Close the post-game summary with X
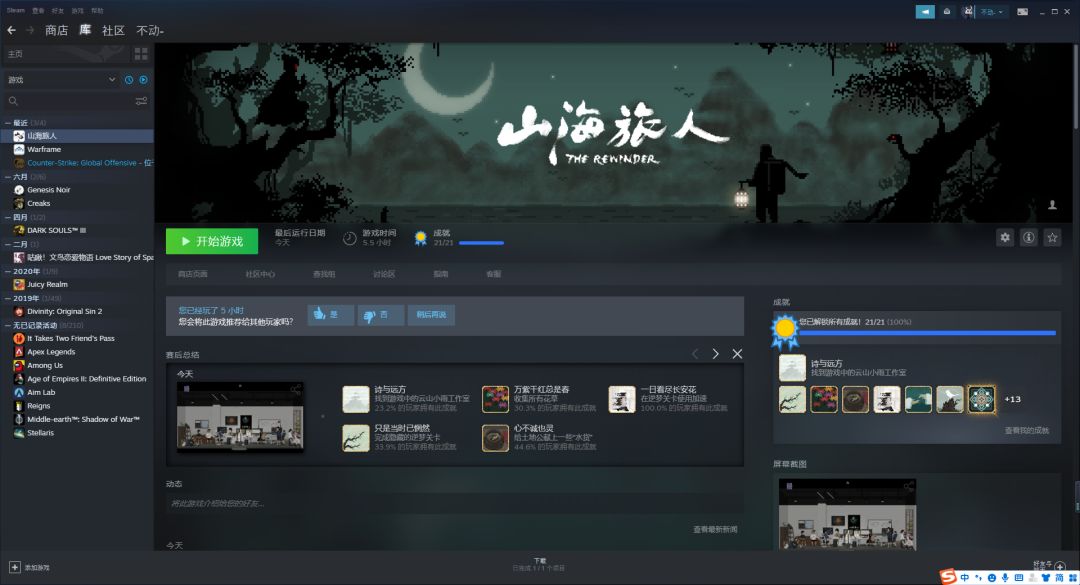The width and height of the screenshot is (1080, 585). [737, 353]
